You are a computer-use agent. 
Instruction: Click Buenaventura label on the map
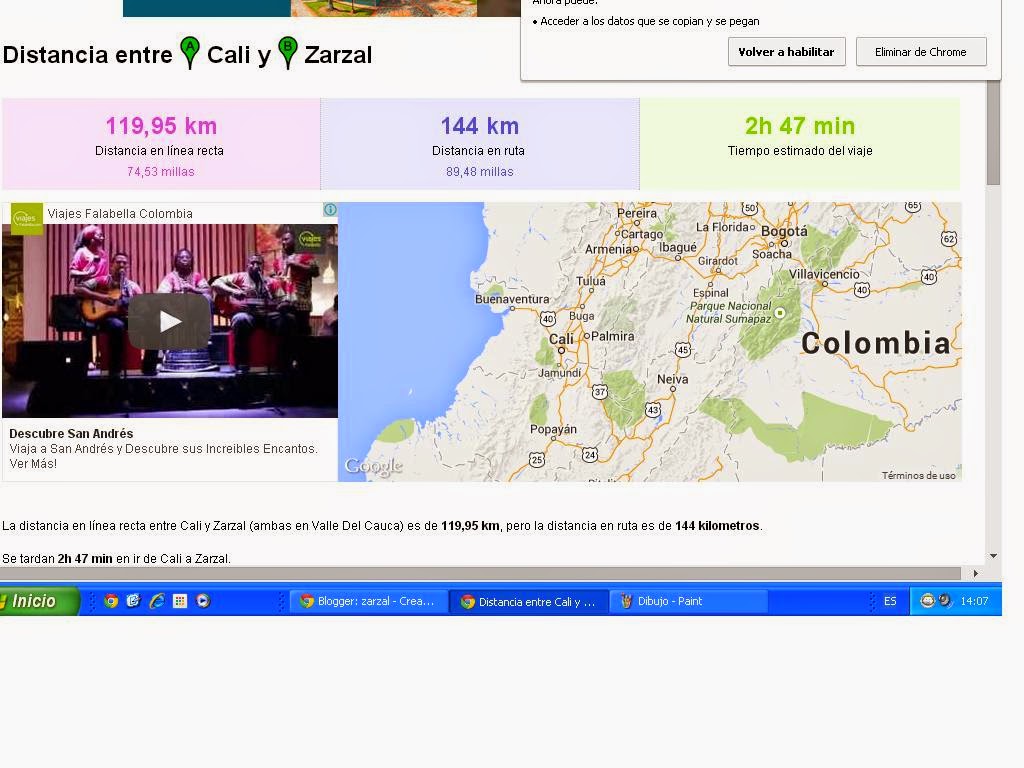pos(512,299)
